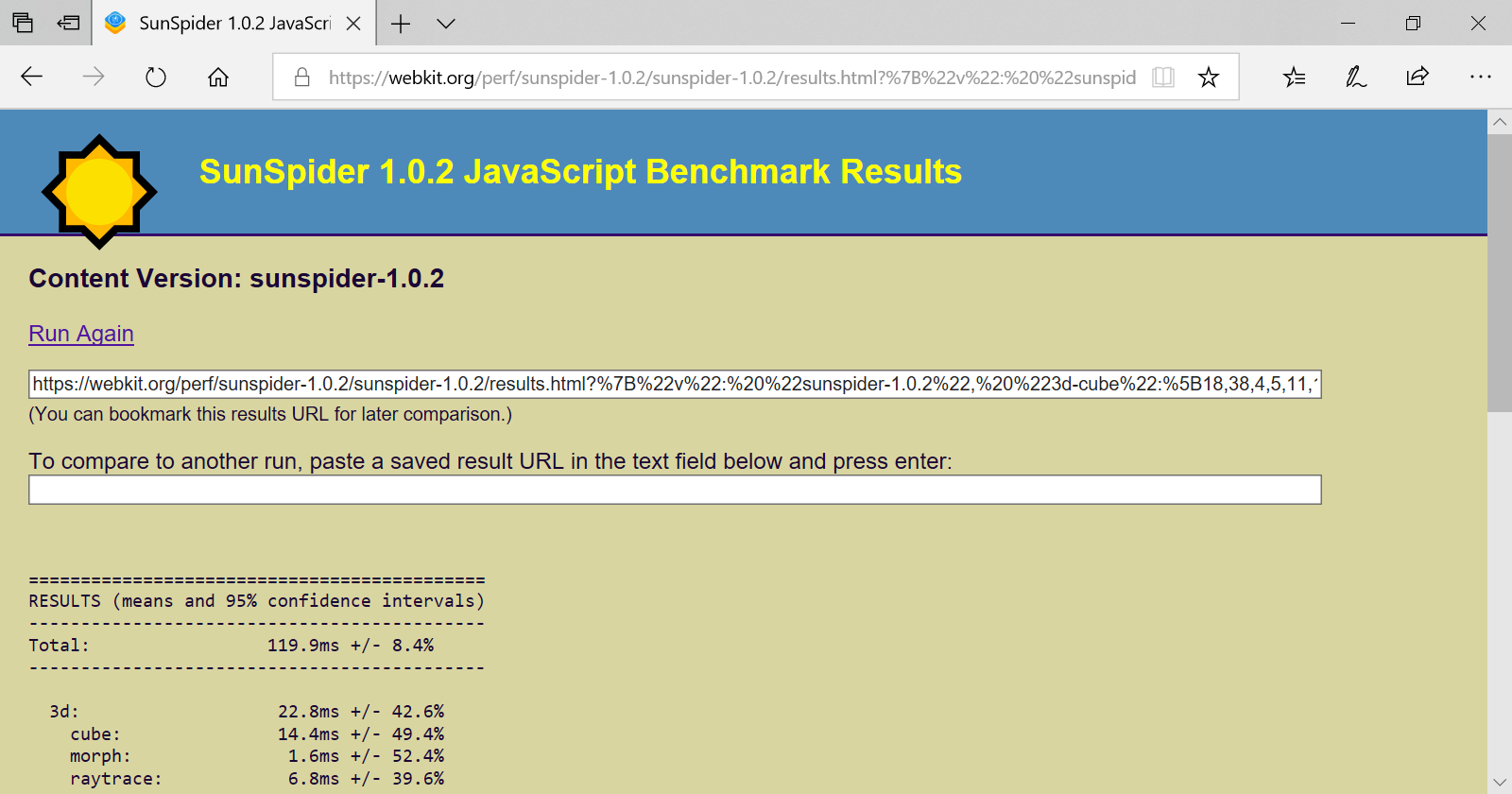Image resolution: width=1512 pixels, height=794 pixels.
Task: Open the browser home page
Action: [x=218, y=77]
